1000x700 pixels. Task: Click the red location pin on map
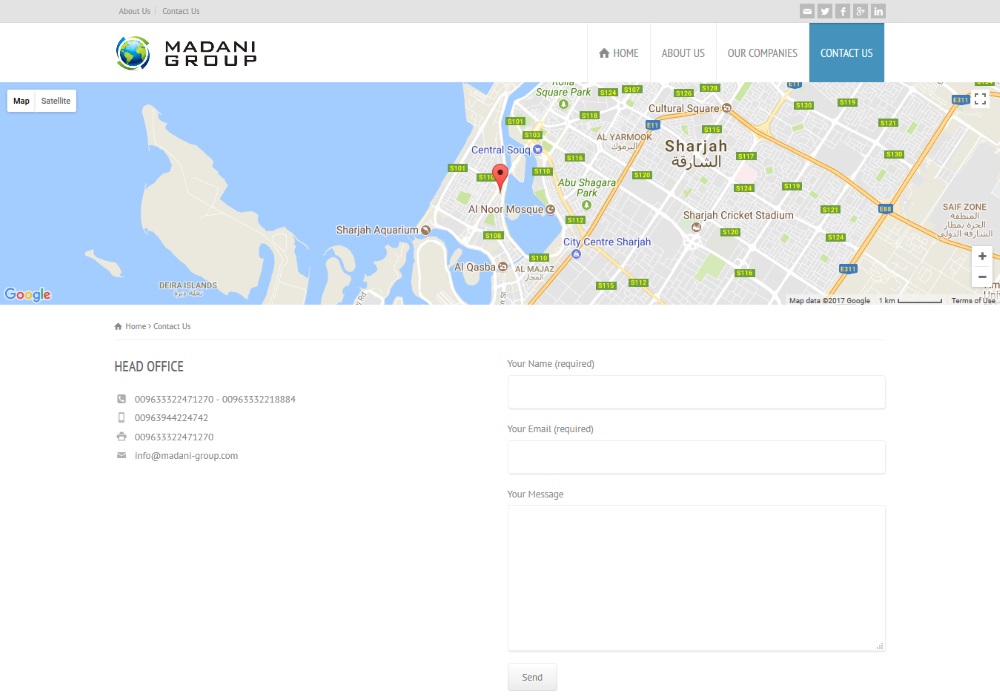click(500, 177)
